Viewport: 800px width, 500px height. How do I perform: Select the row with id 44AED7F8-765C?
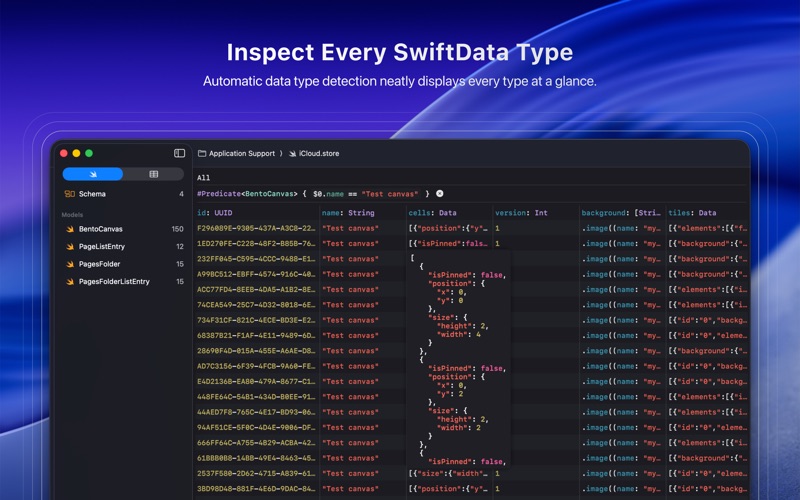pos(470,412)
